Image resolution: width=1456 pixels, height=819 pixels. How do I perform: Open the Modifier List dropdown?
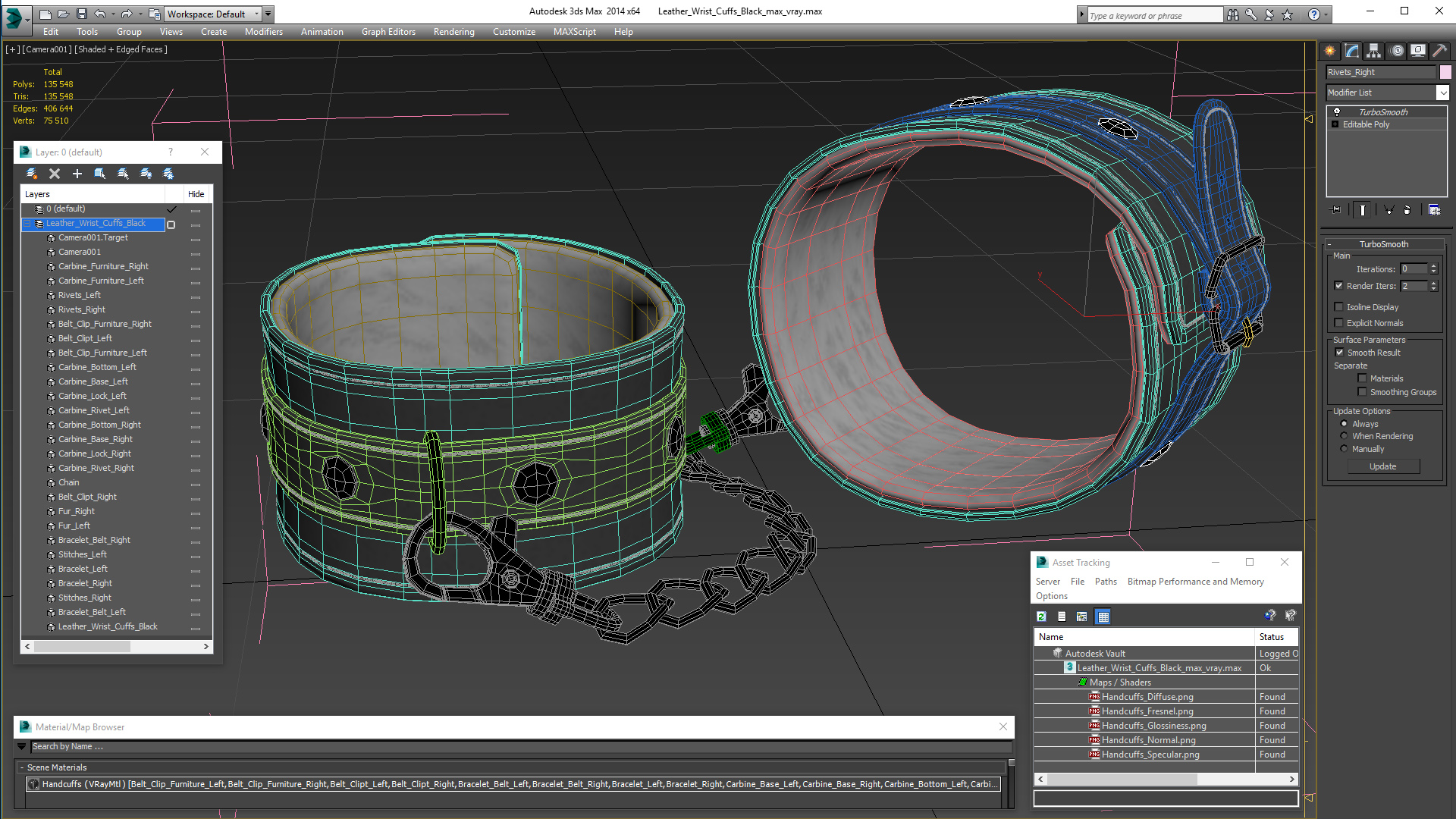(x=1387, y=93)
